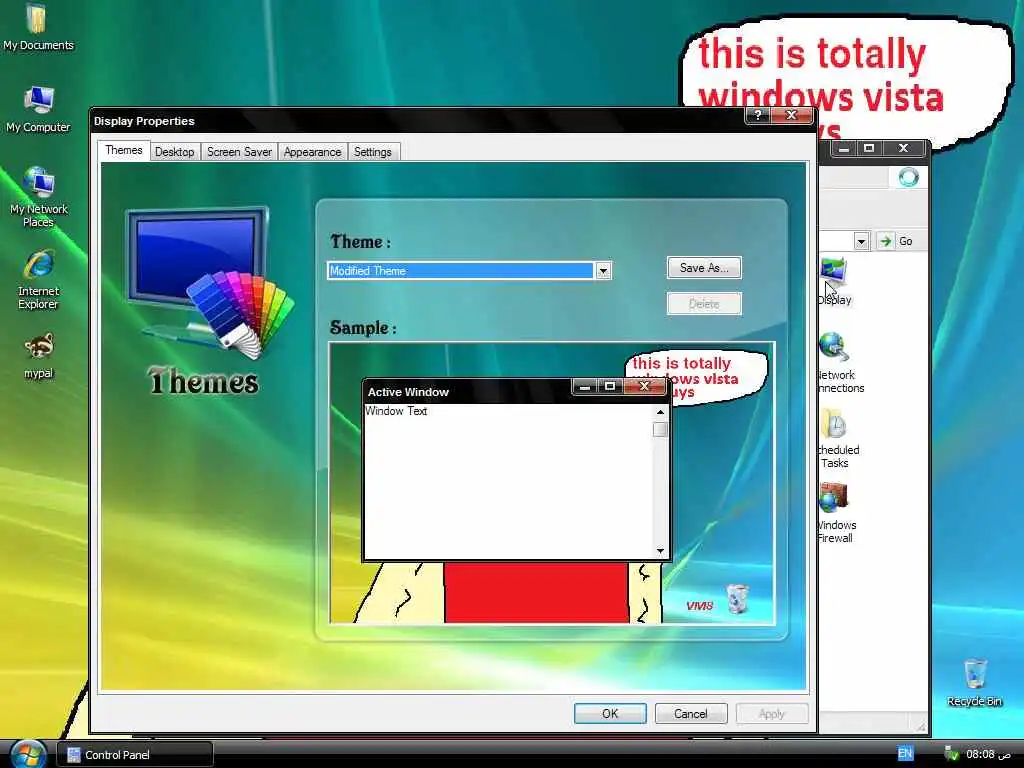1024x768 pixels.
Task: Launch Internet Explorer from desktop
Action: (x=39, y=279)
